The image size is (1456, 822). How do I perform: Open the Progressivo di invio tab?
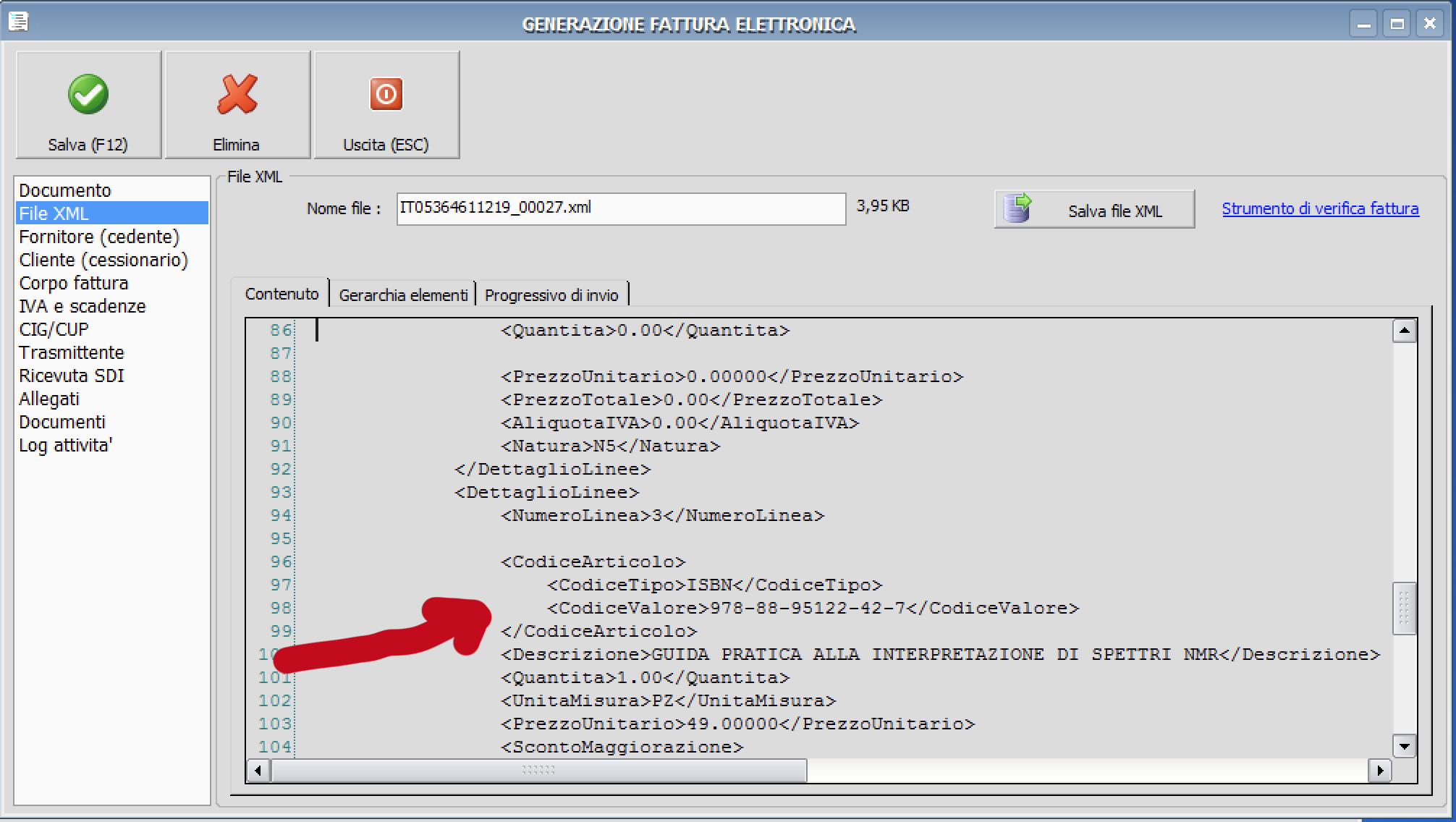tap(551, 295)
